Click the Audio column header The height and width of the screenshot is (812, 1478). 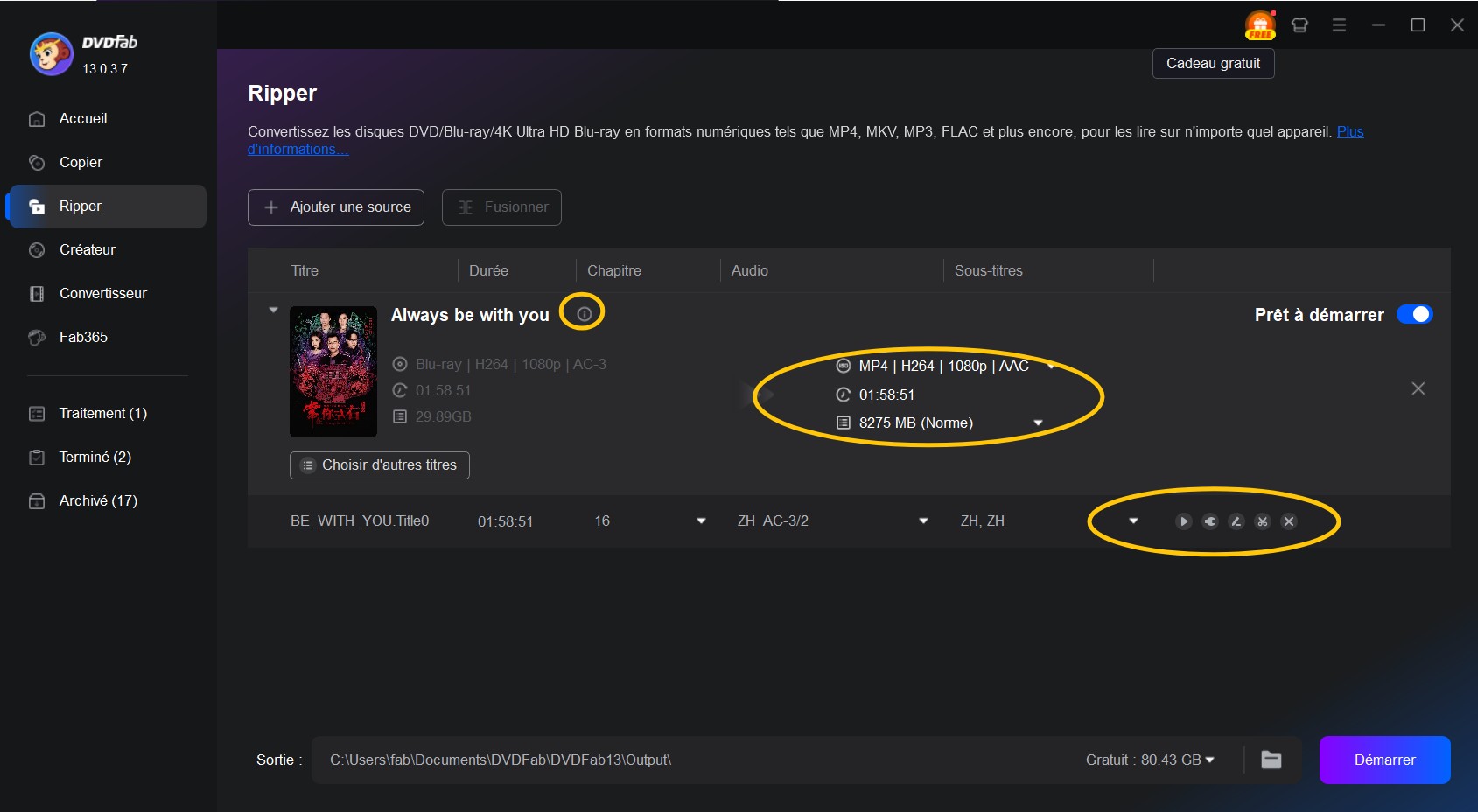click(750, 271)
